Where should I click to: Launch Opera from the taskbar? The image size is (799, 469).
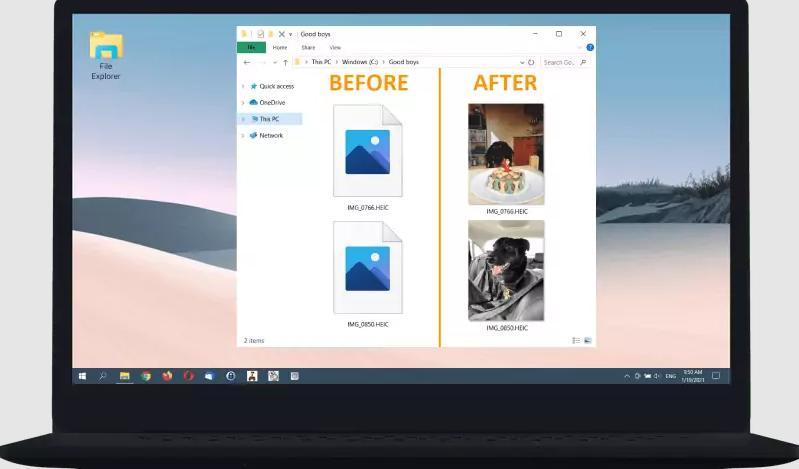coord(189,376)
